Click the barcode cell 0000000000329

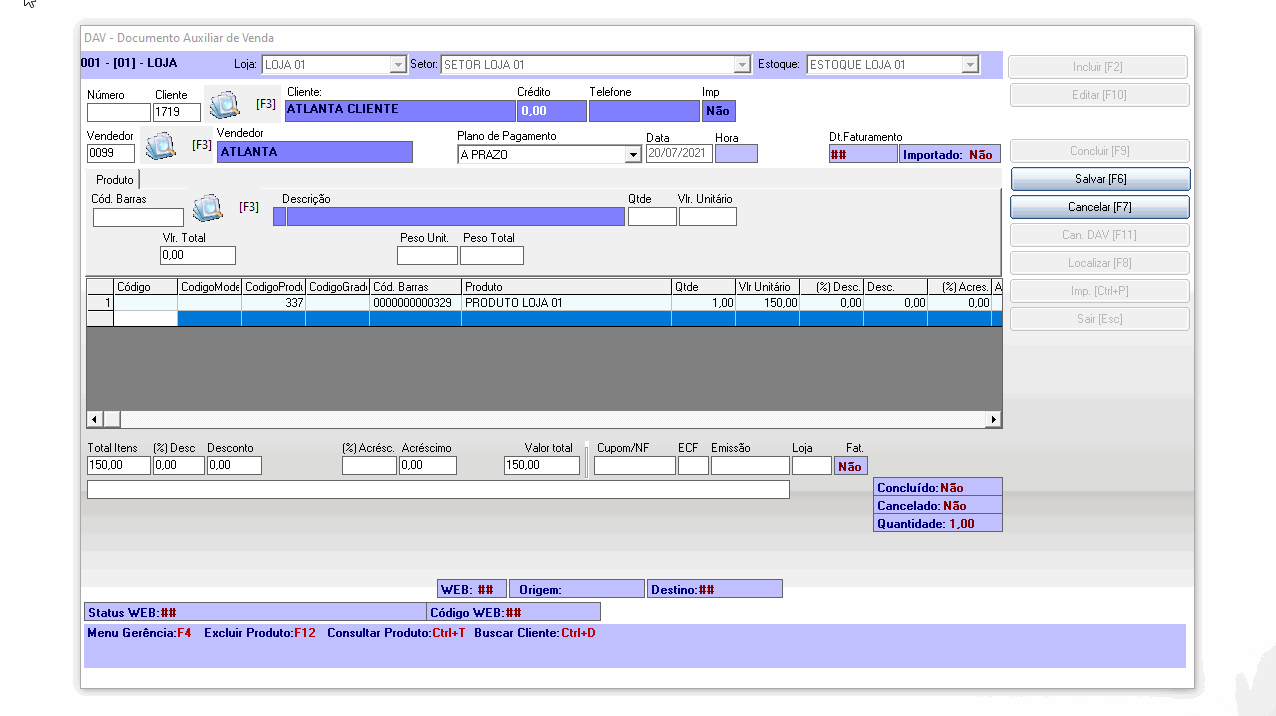pos(415,303)
